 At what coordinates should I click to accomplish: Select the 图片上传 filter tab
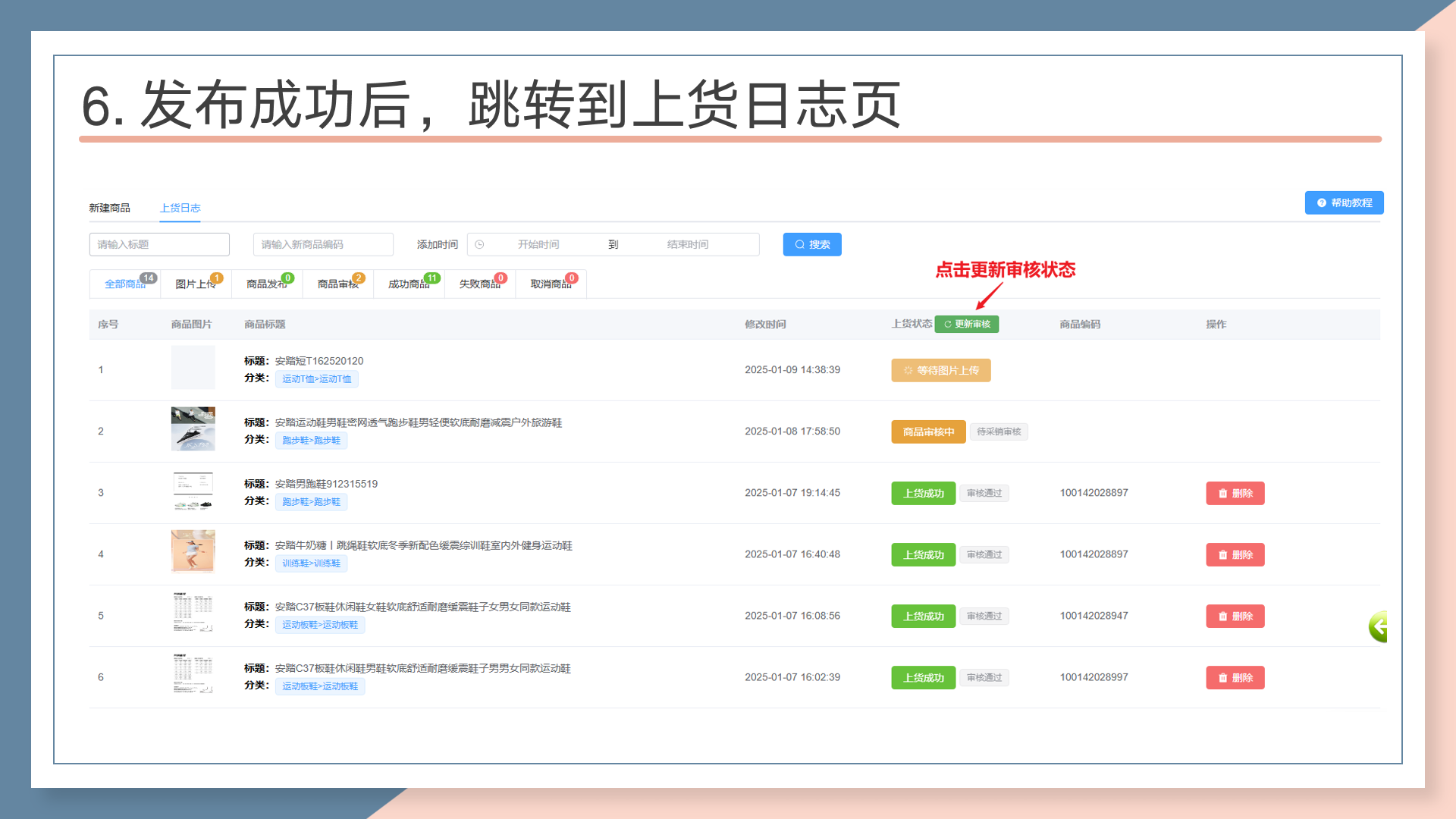coord(195,284)
